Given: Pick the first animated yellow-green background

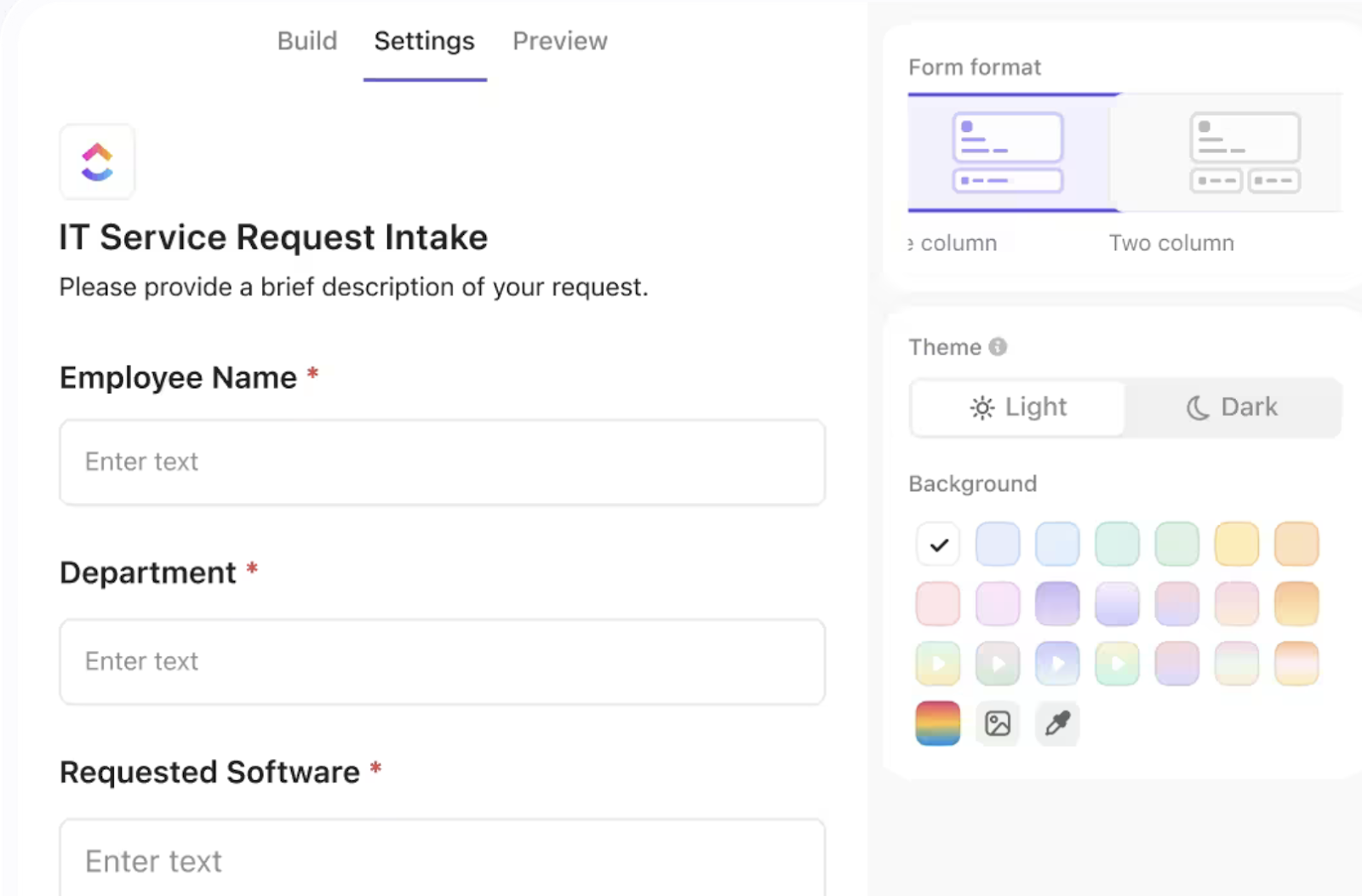Looking at the screenshot, I should (938, 664).
